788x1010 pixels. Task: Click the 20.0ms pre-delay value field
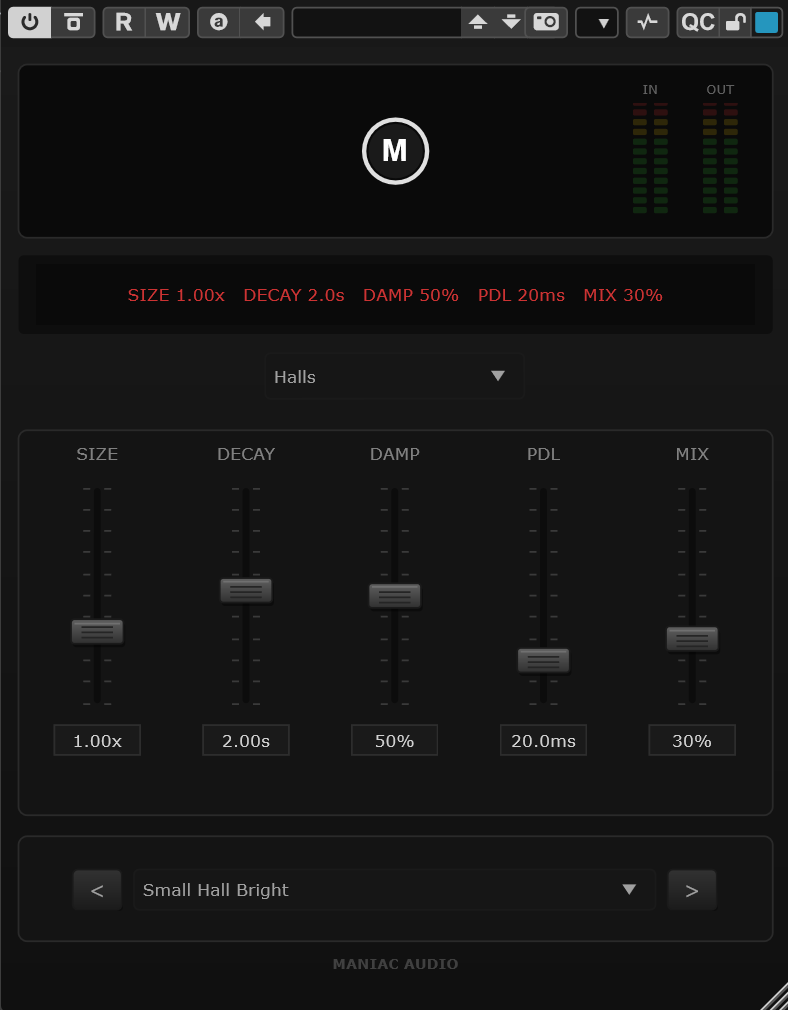point(543,740)
